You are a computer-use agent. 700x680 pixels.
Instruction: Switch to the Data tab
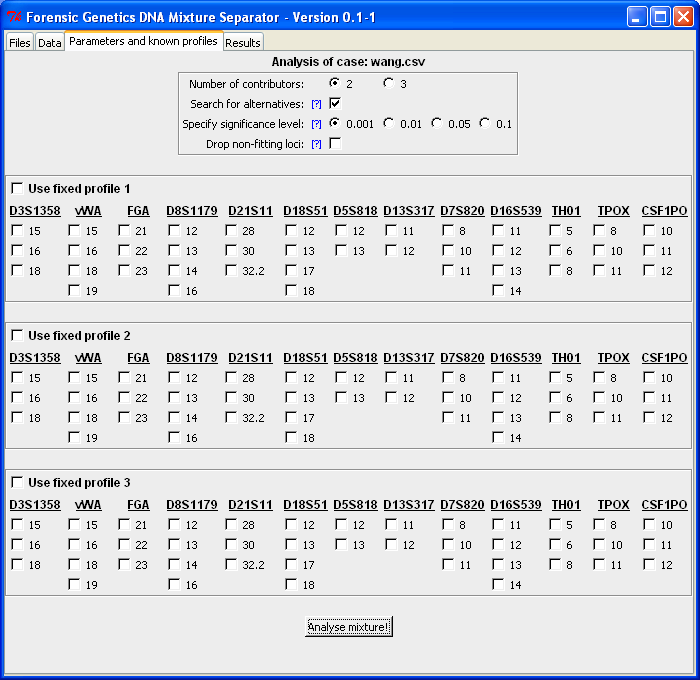coord(50,42)
